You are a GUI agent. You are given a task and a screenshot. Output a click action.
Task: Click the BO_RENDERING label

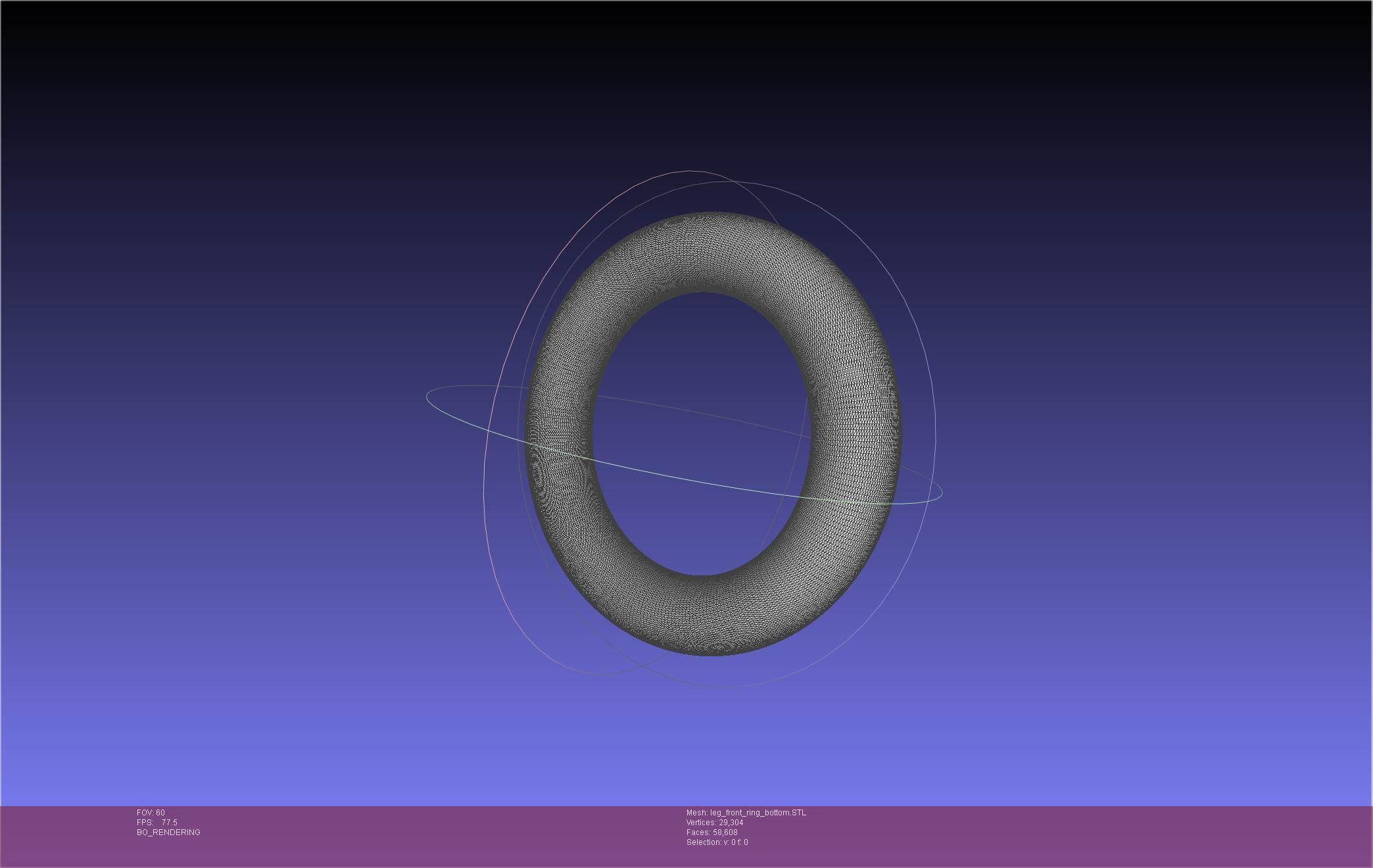168,832
